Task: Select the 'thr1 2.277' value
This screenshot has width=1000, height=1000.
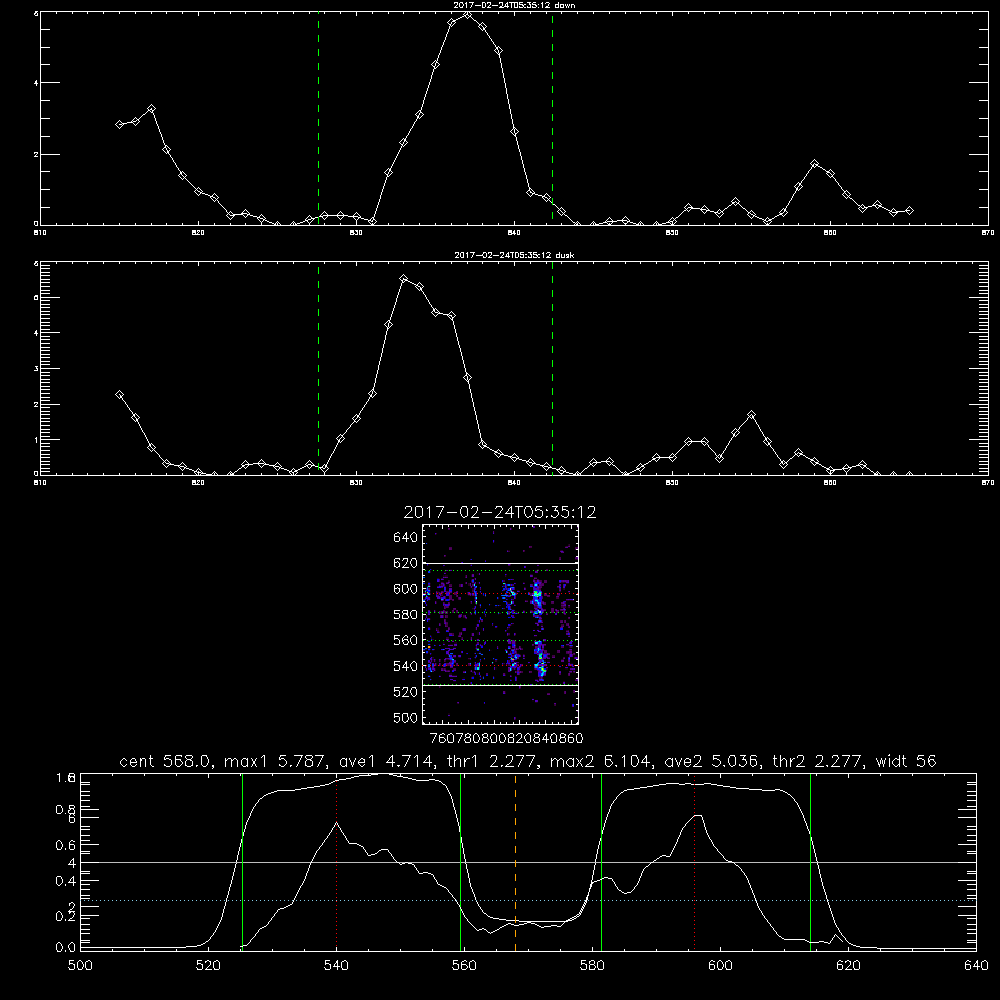Action: tap(490, 761)
